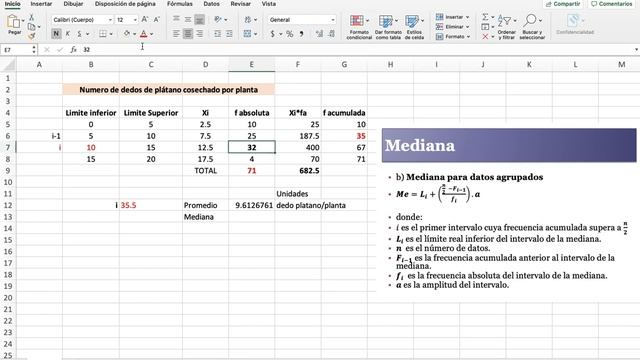
Task: Apply red font color A
Action: tap(144, 34)
